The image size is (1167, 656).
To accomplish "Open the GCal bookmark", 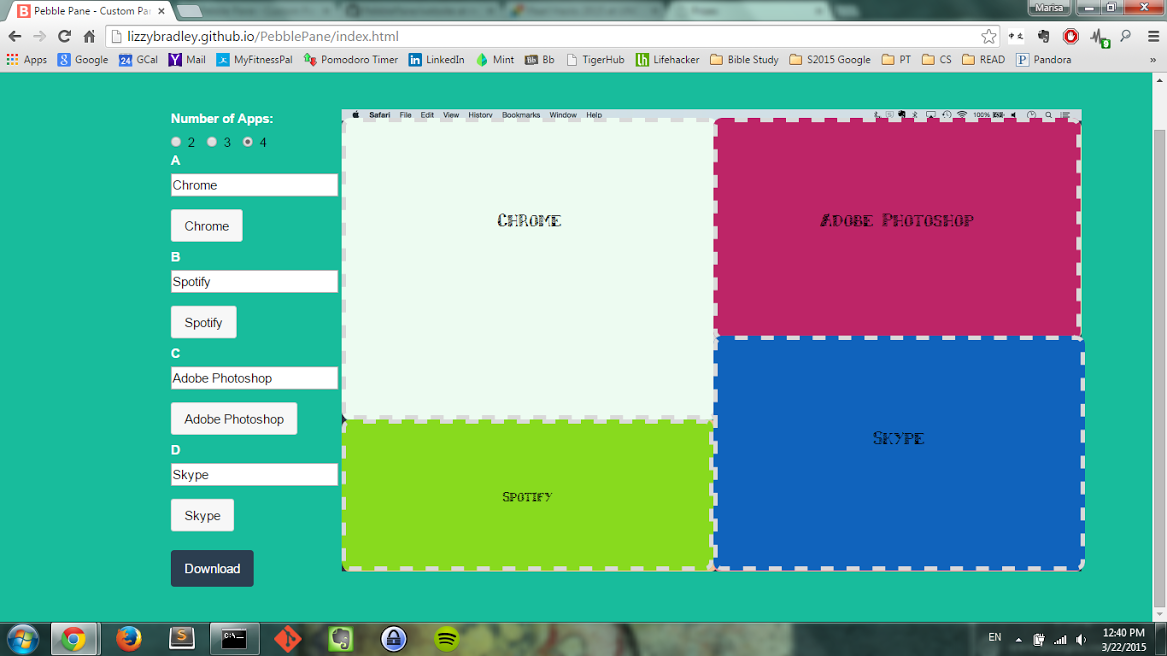I will (x=138, y=60).
